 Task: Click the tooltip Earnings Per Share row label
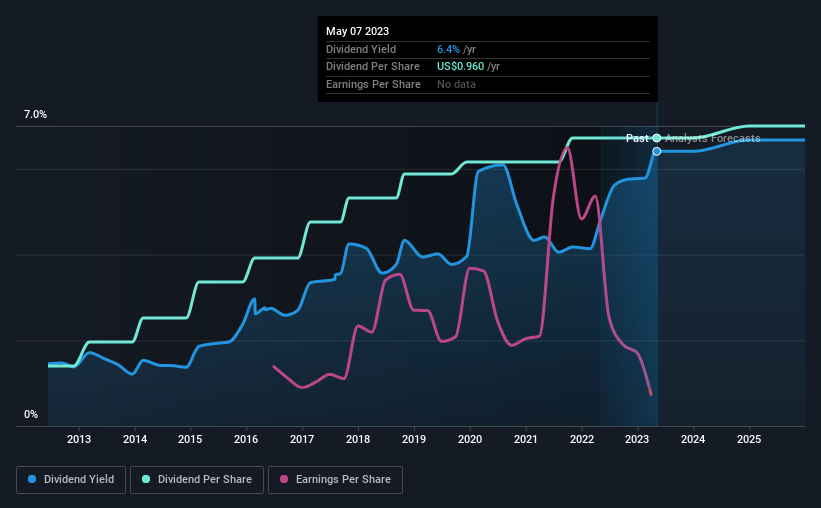[x=373, y=84]
